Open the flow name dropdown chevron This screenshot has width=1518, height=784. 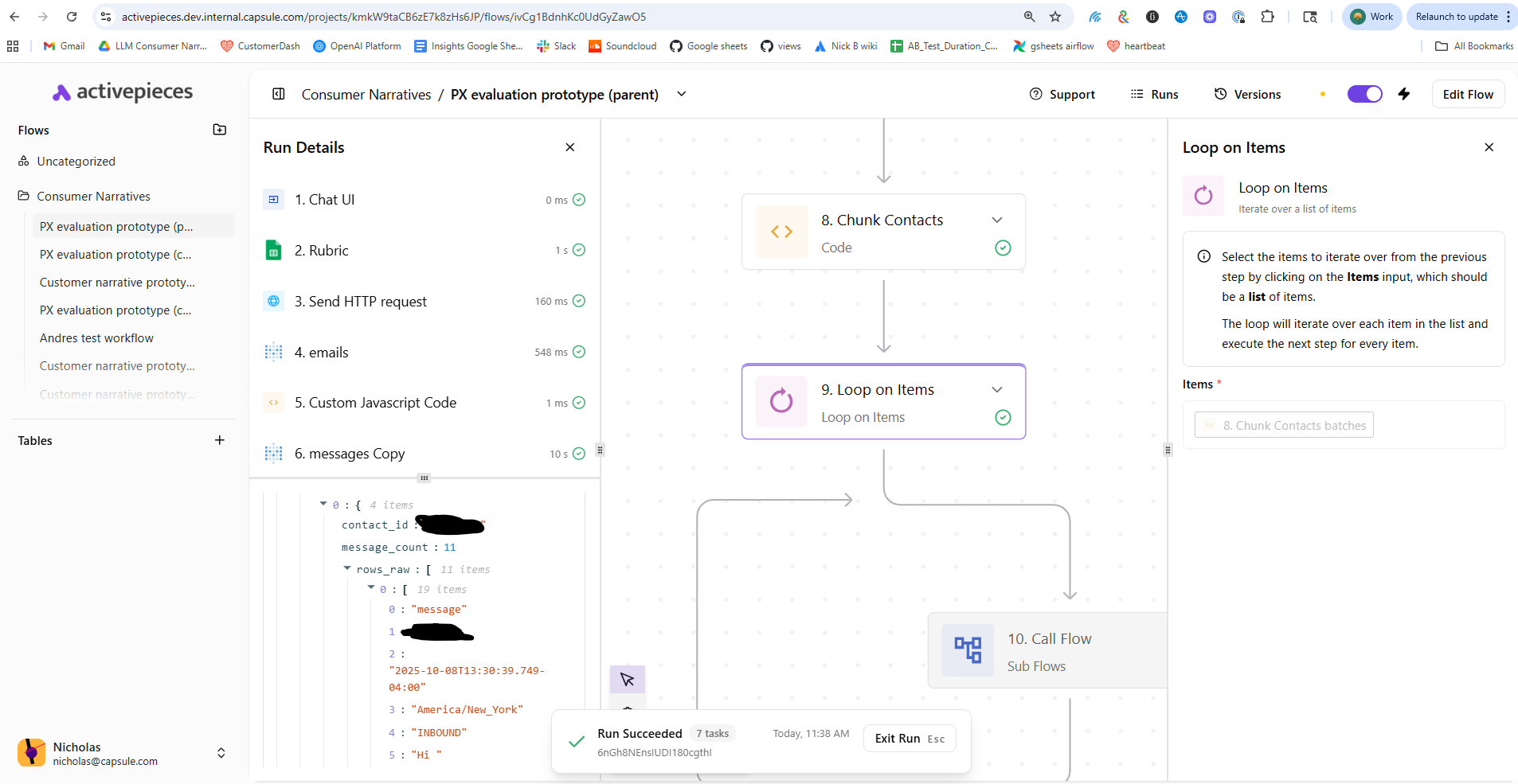(x=682, y=94)
